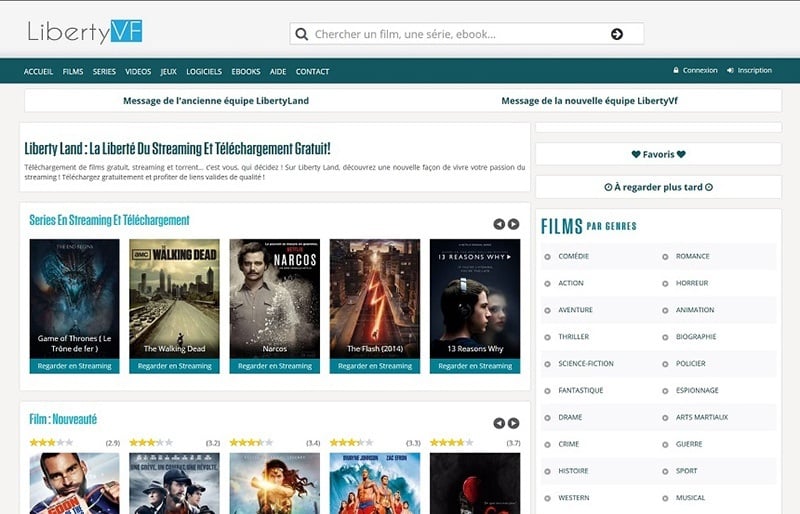Click 'Regarder en Streaming' under The Flash
The height and width of the screenshot is (514, 800).
375,366
